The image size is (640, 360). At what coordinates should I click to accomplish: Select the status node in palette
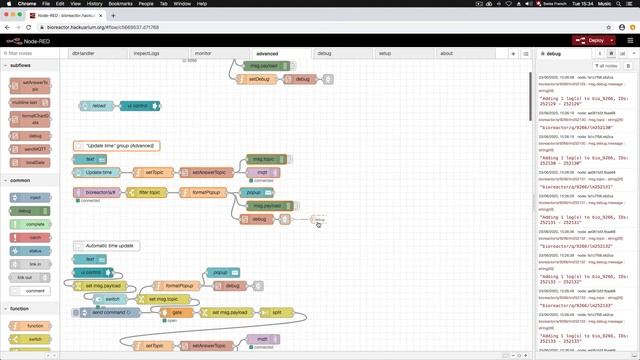point(30,251)
